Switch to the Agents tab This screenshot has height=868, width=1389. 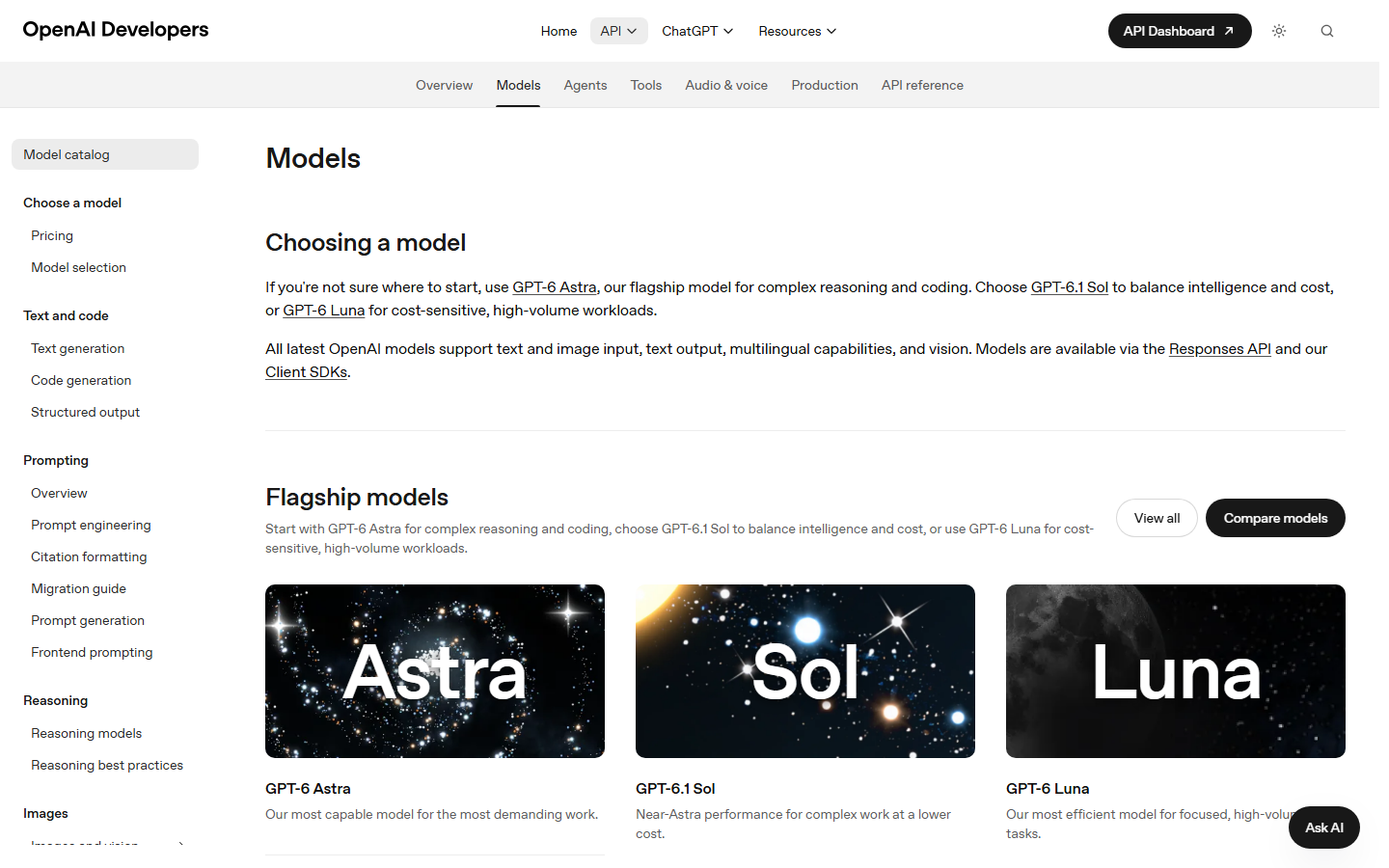(586, 85)
